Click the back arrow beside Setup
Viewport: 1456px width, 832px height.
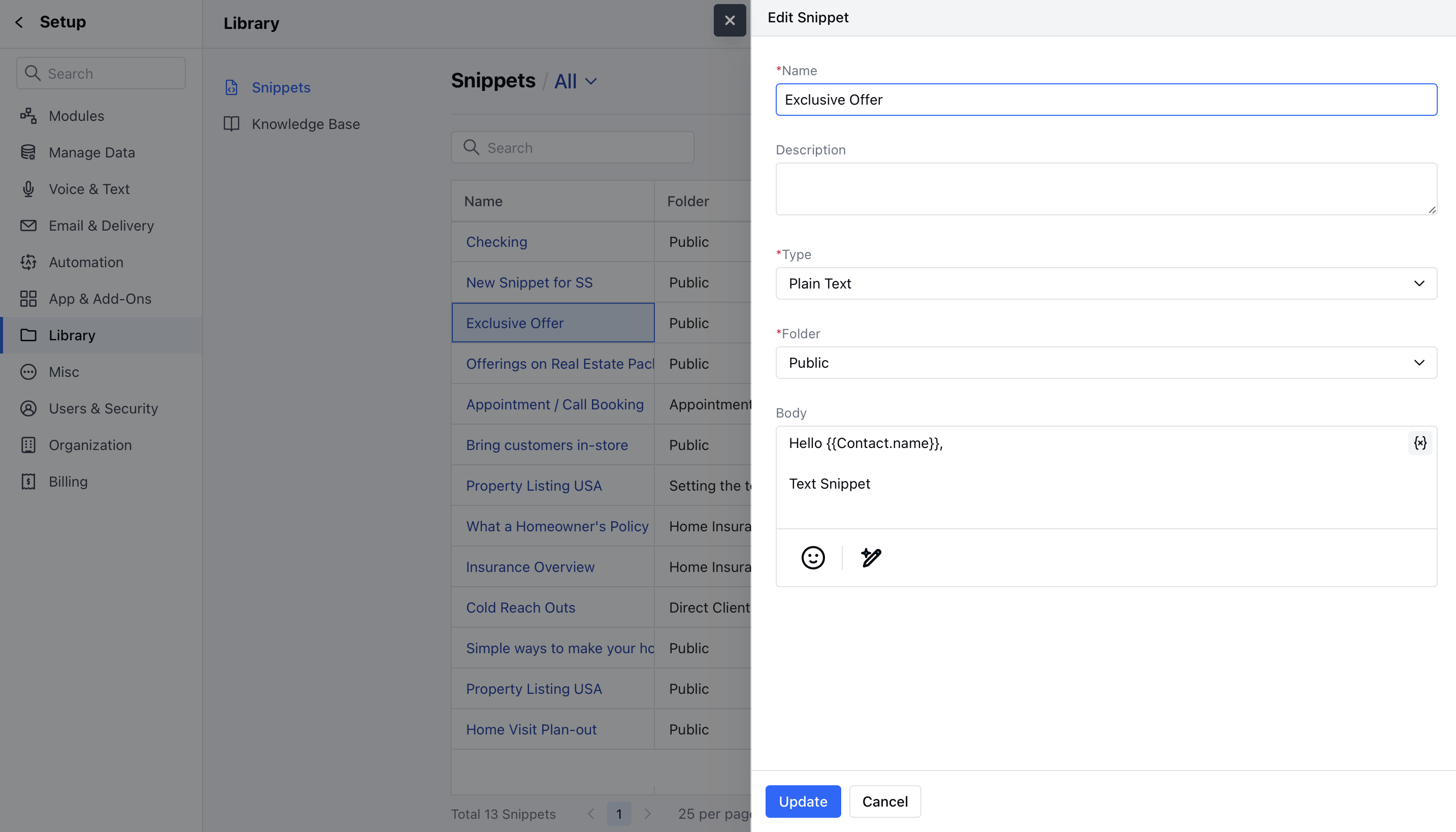(19, 22)
